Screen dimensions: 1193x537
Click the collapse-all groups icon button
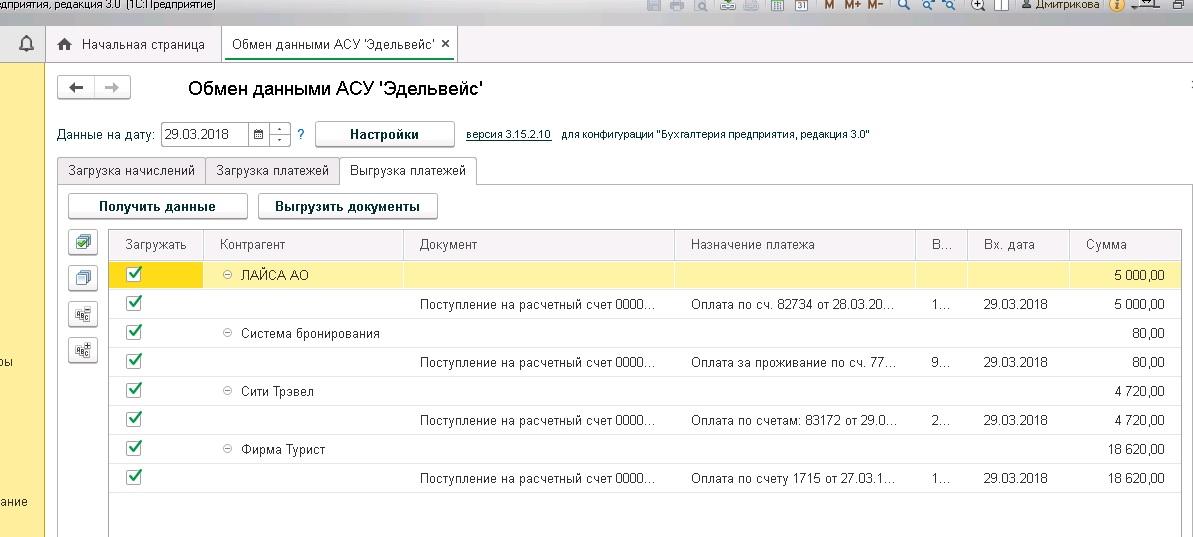(82, 314)
